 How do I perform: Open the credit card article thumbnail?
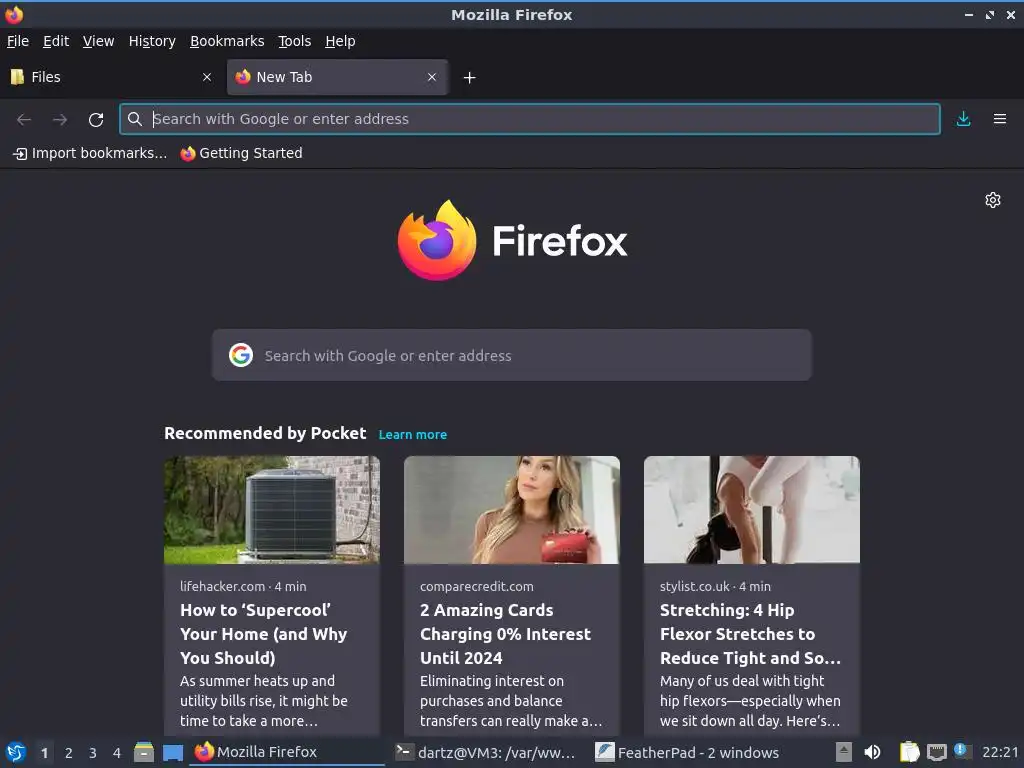click(512, 510)
